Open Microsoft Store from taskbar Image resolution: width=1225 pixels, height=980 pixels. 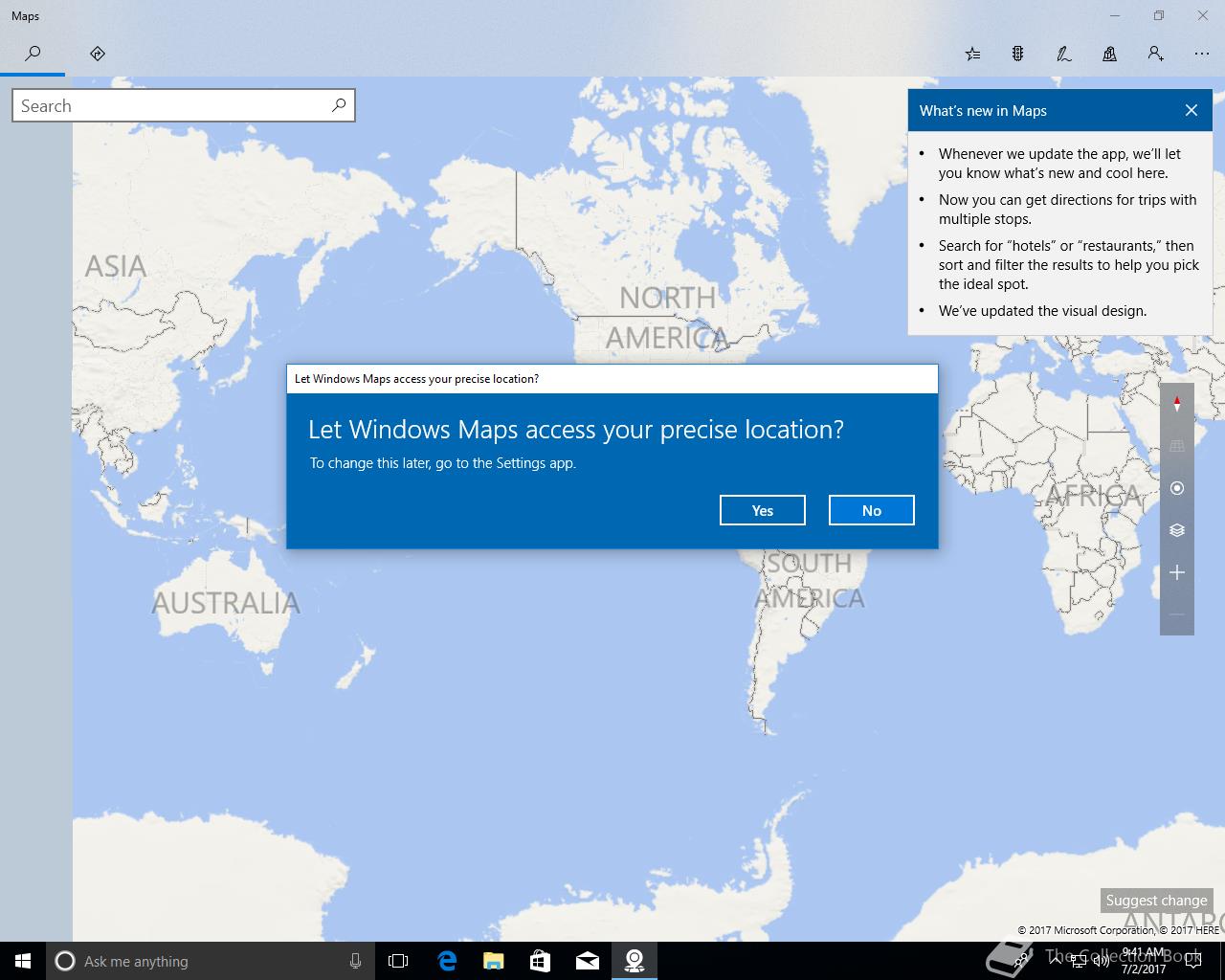coord(541,961)
